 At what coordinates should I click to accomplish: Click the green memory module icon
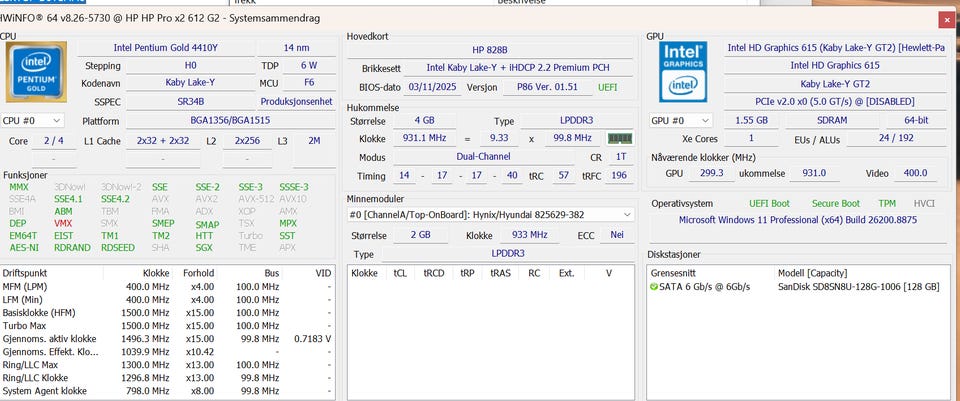coord(620,139)
